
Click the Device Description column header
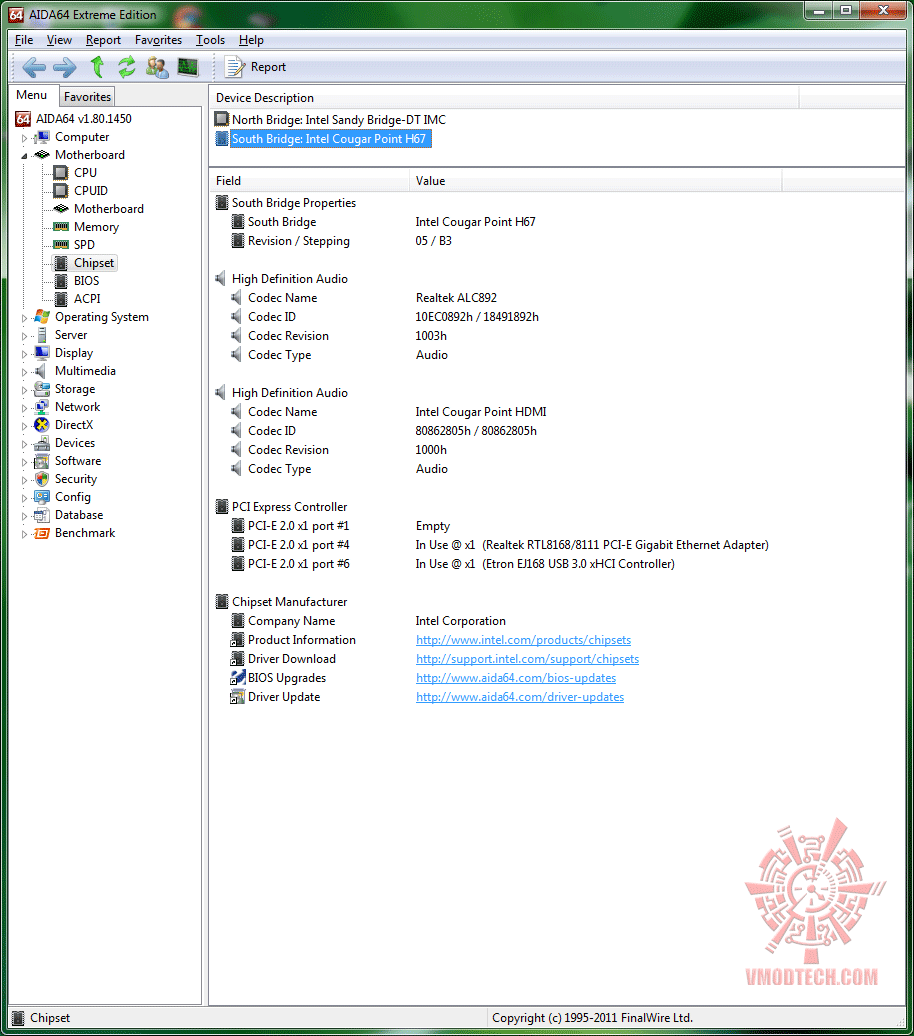click(504, 98)
